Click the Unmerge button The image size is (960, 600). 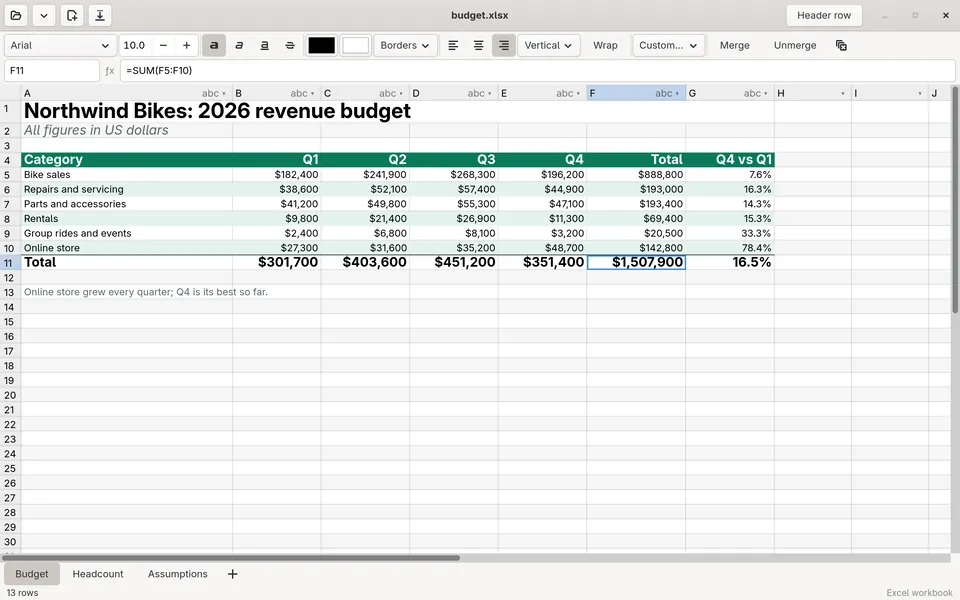[795, 45]
